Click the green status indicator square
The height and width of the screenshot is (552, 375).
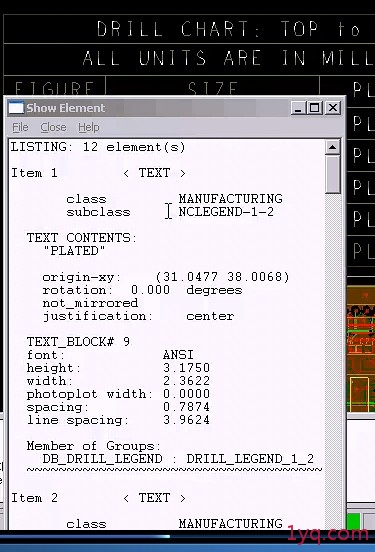[x=353, y=521]
